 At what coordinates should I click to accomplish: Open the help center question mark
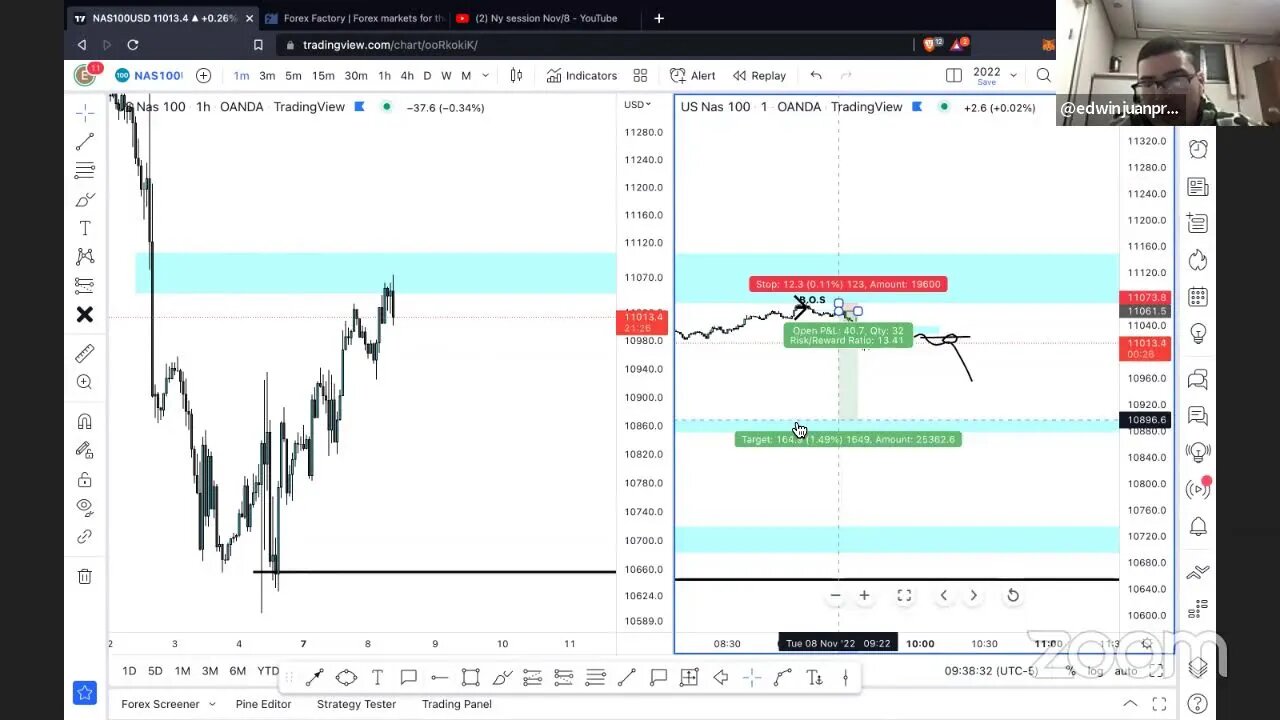click(x=1198, y=704)
